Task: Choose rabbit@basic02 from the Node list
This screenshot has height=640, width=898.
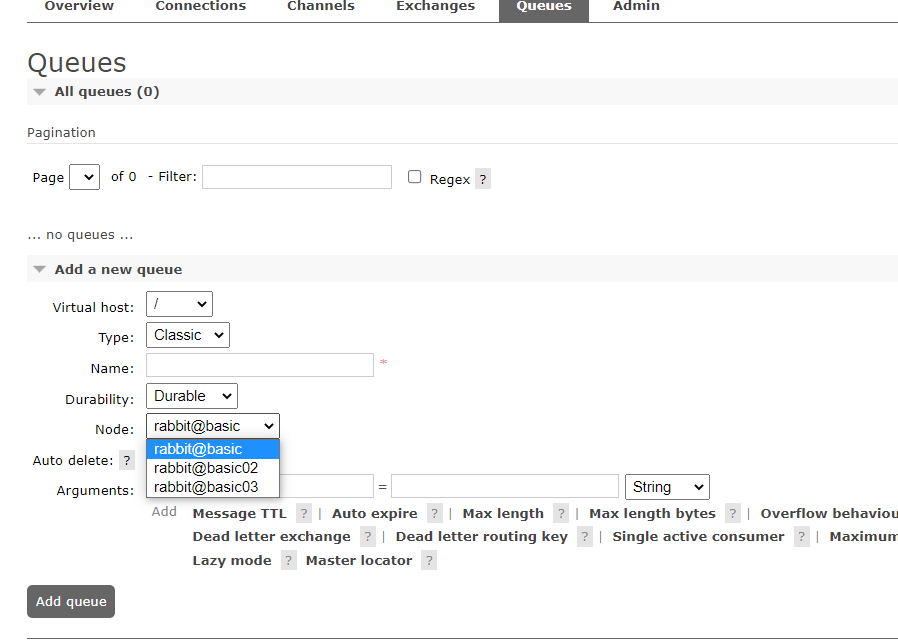Action: click(x=213, y=468)
